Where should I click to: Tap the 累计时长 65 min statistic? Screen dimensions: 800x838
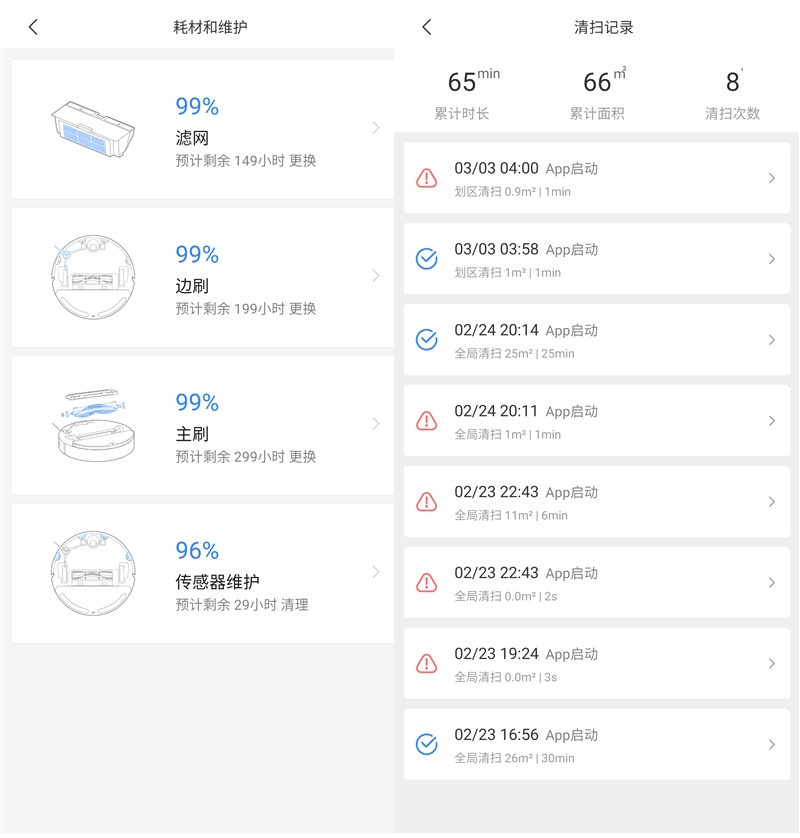coord(462,94)
